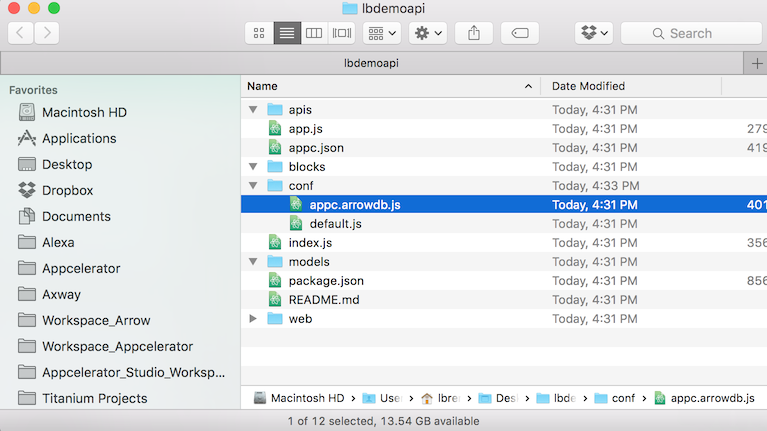Click the lbdemoapi folder in path bar
767x431 pixels.
(x=556, y=398)
